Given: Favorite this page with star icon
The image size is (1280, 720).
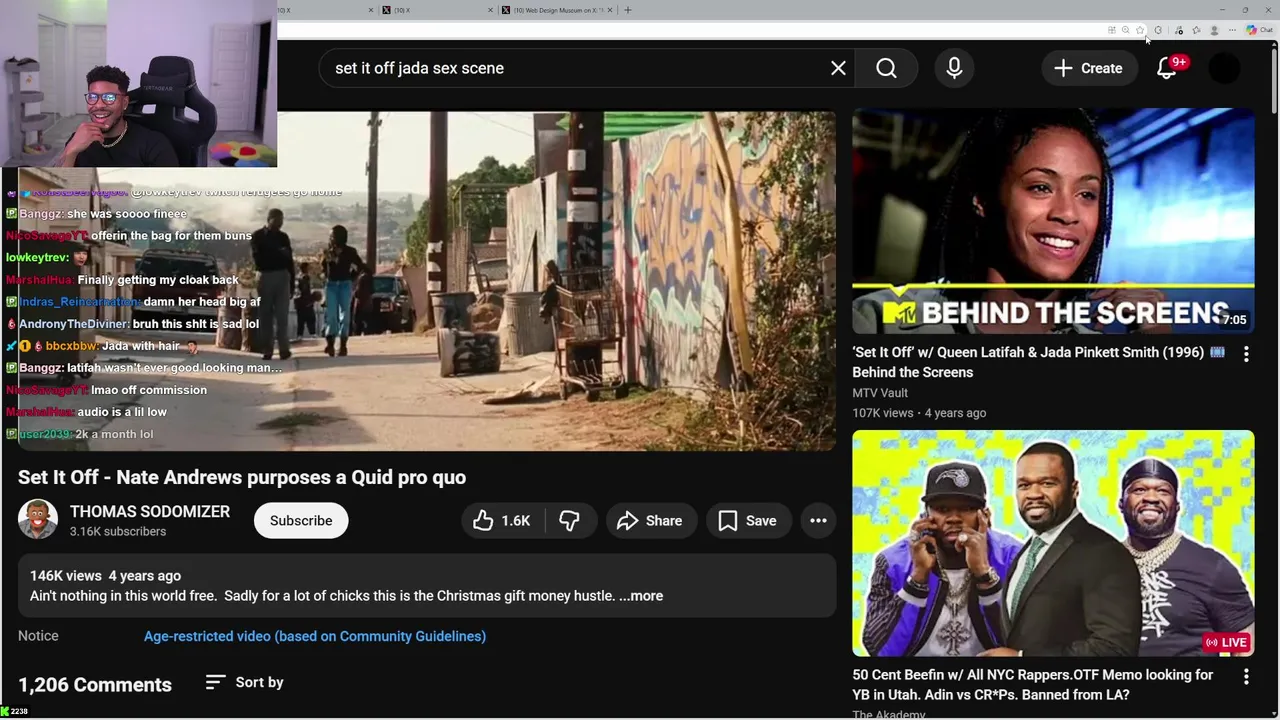Looking at the screenshot, I should click(x=1140, y=30).
